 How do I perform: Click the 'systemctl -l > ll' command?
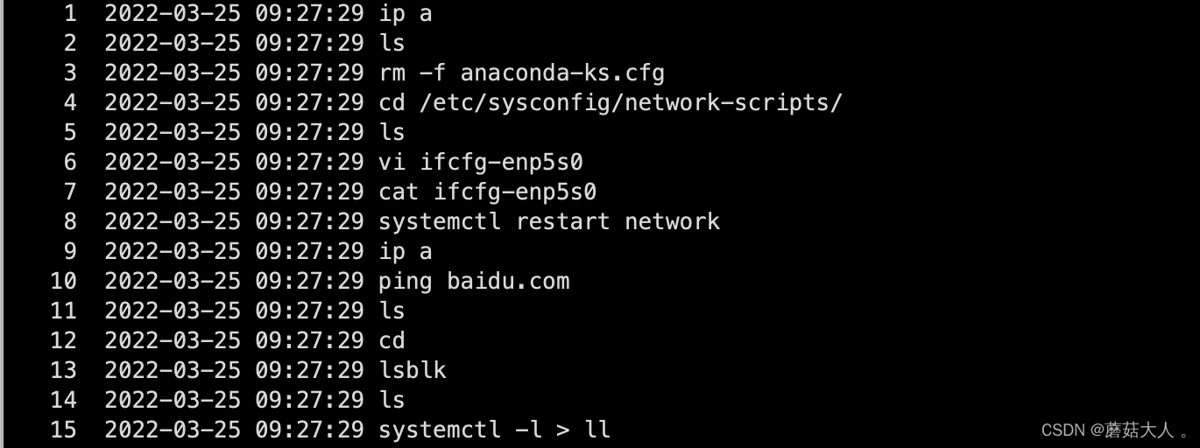click(494, 429)
